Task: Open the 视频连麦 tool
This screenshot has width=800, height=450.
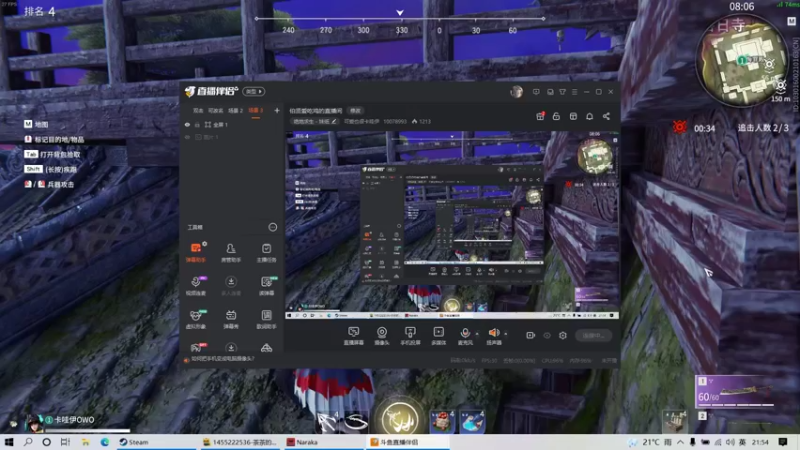Action: 195,286
